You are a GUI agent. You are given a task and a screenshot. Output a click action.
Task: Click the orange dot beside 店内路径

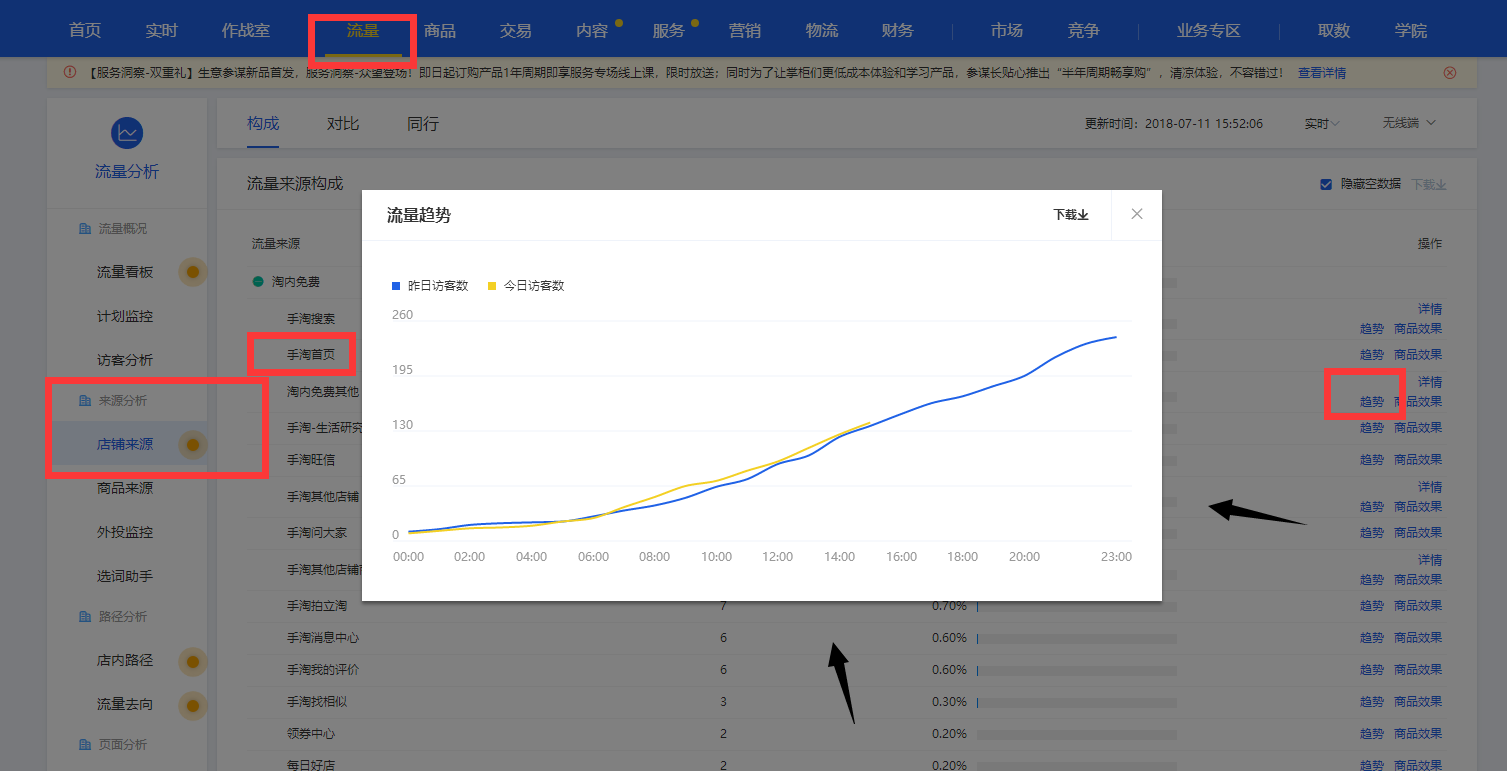[193, 661]
